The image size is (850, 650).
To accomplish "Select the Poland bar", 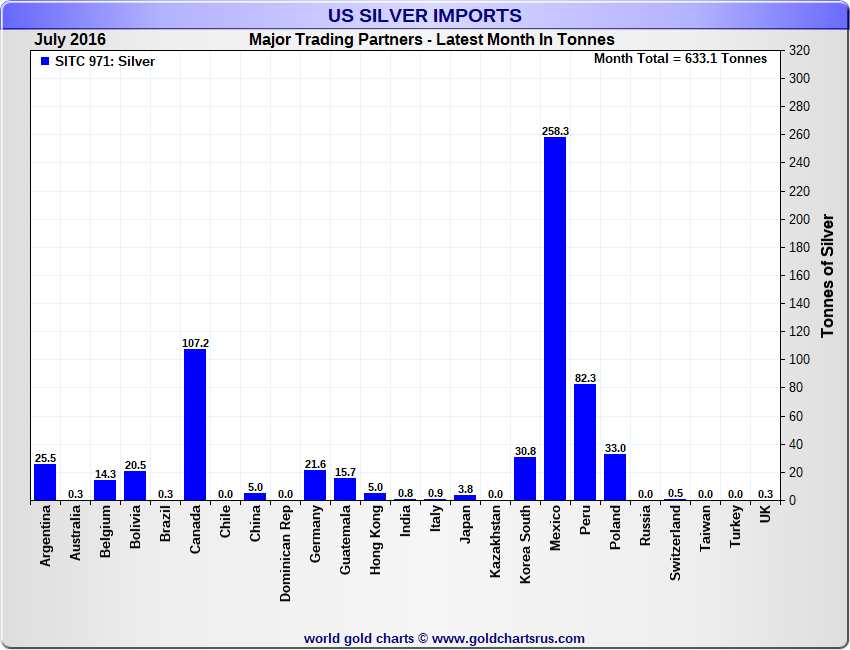I will (615, 476).
